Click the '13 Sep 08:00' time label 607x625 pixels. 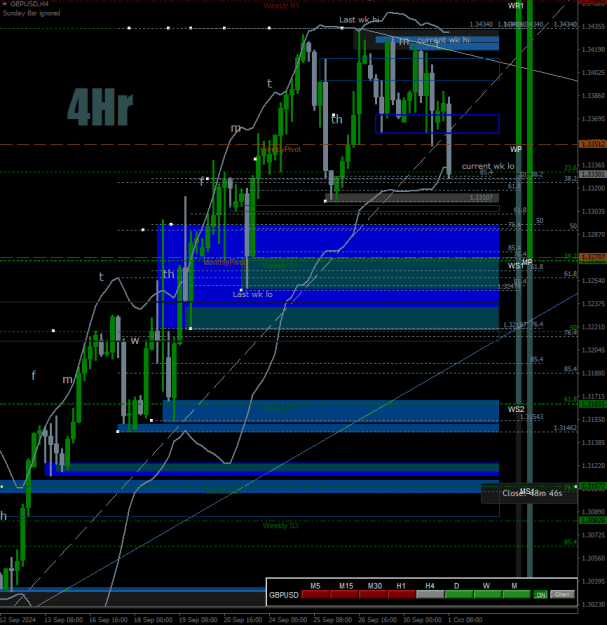tap(63, 620)
